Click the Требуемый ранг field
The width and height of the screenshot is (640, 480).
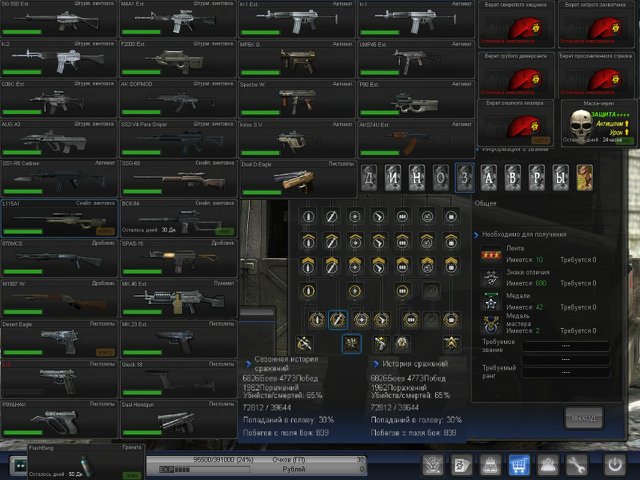(565, 372)
